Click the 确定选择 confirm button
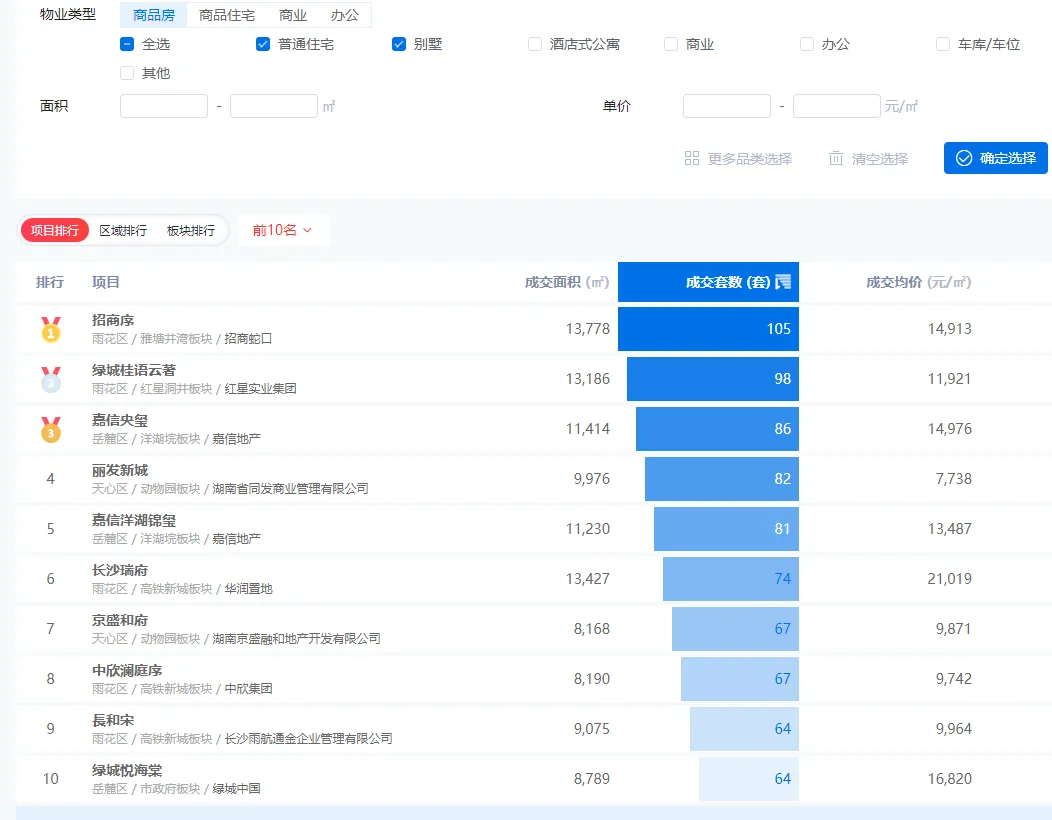1052x820 pixels. pyautogui.click(x=996, y=158)
